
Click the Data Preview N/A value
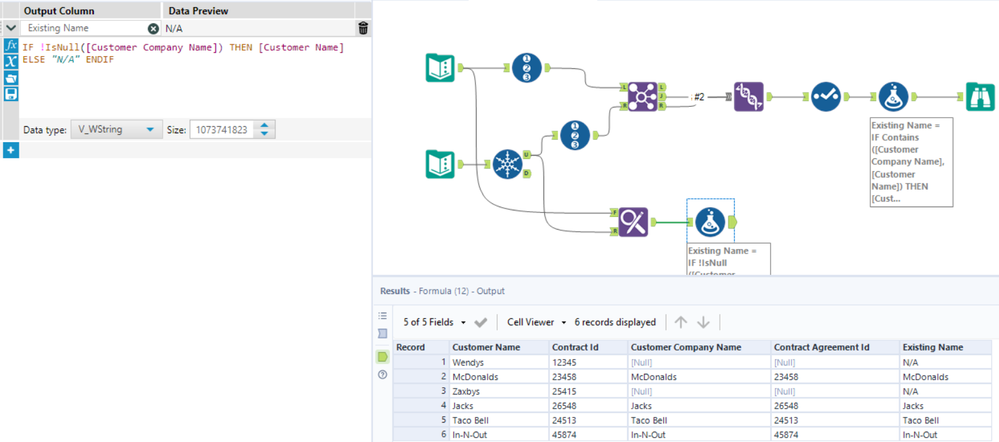(x=173, y=29)
